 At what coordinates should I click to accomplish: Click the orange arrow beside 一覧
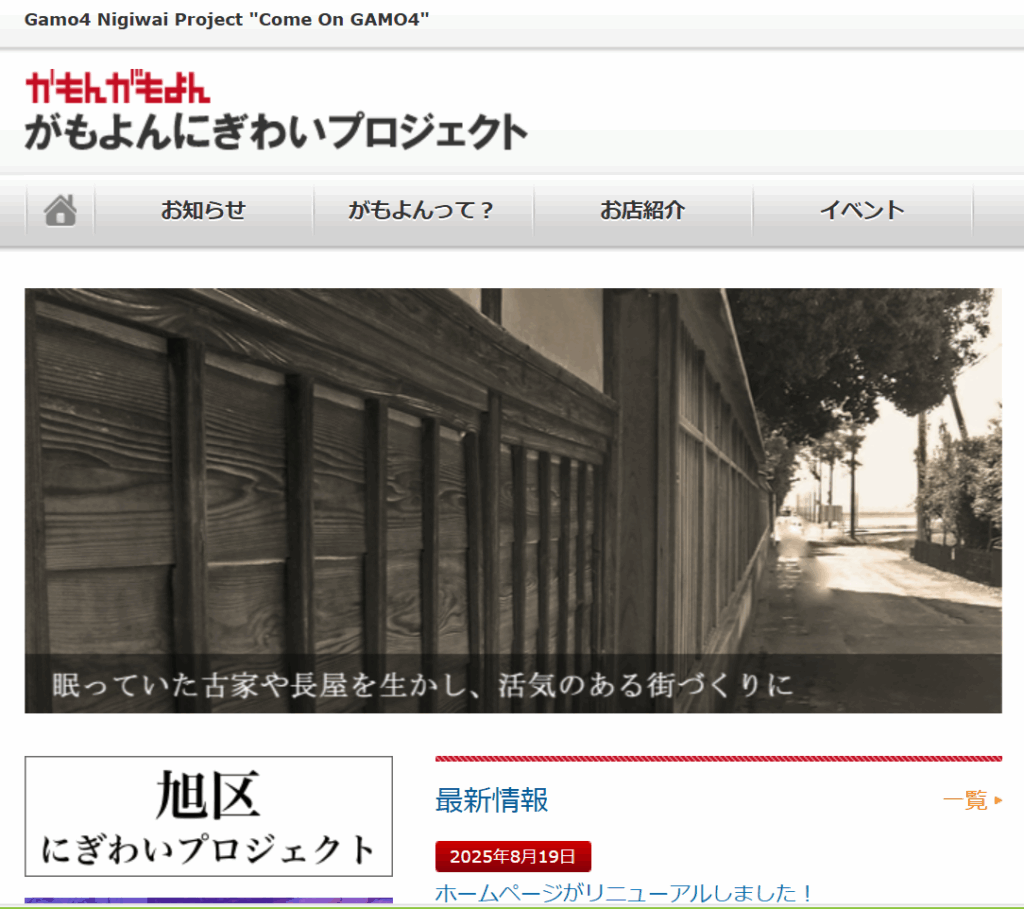[x=998, y=800]
